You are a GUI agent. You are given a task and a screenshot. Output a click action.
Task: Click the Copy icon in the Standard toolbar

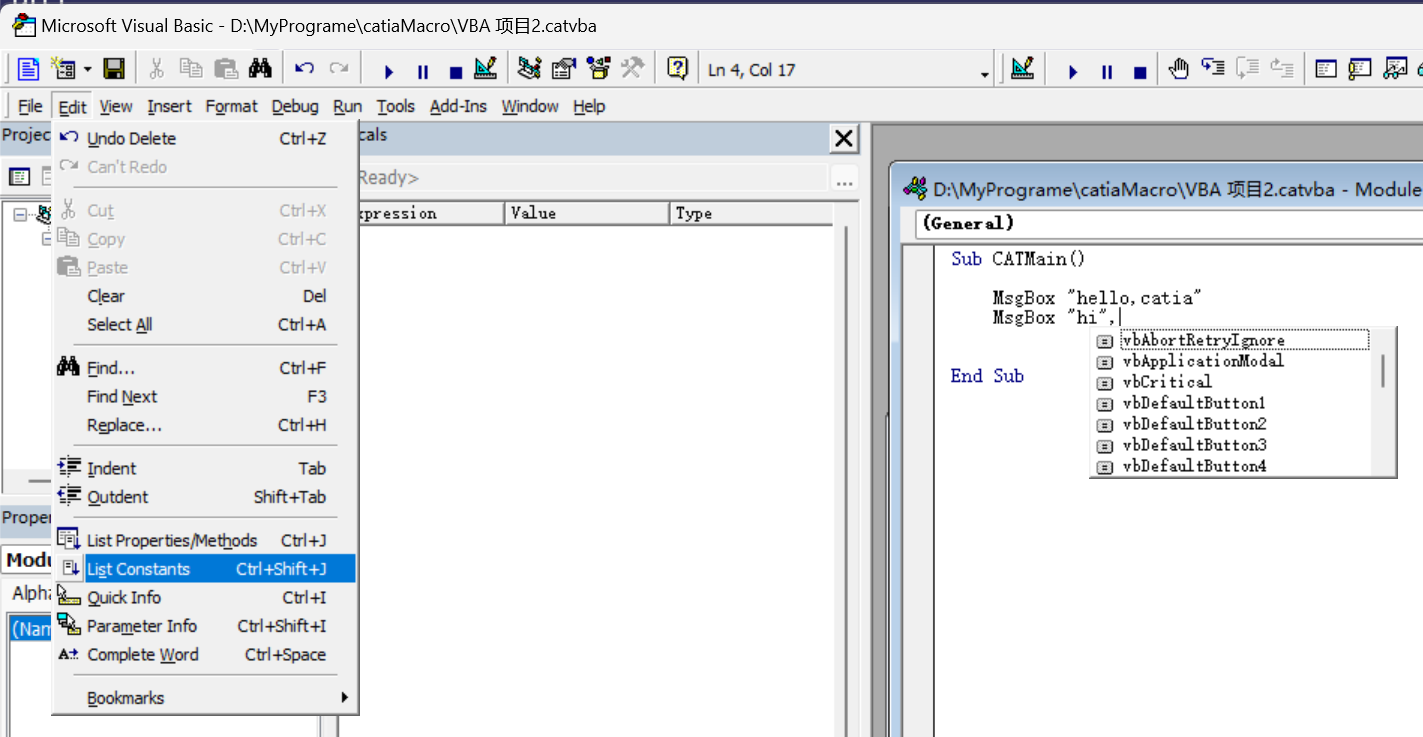pos(190,69)
